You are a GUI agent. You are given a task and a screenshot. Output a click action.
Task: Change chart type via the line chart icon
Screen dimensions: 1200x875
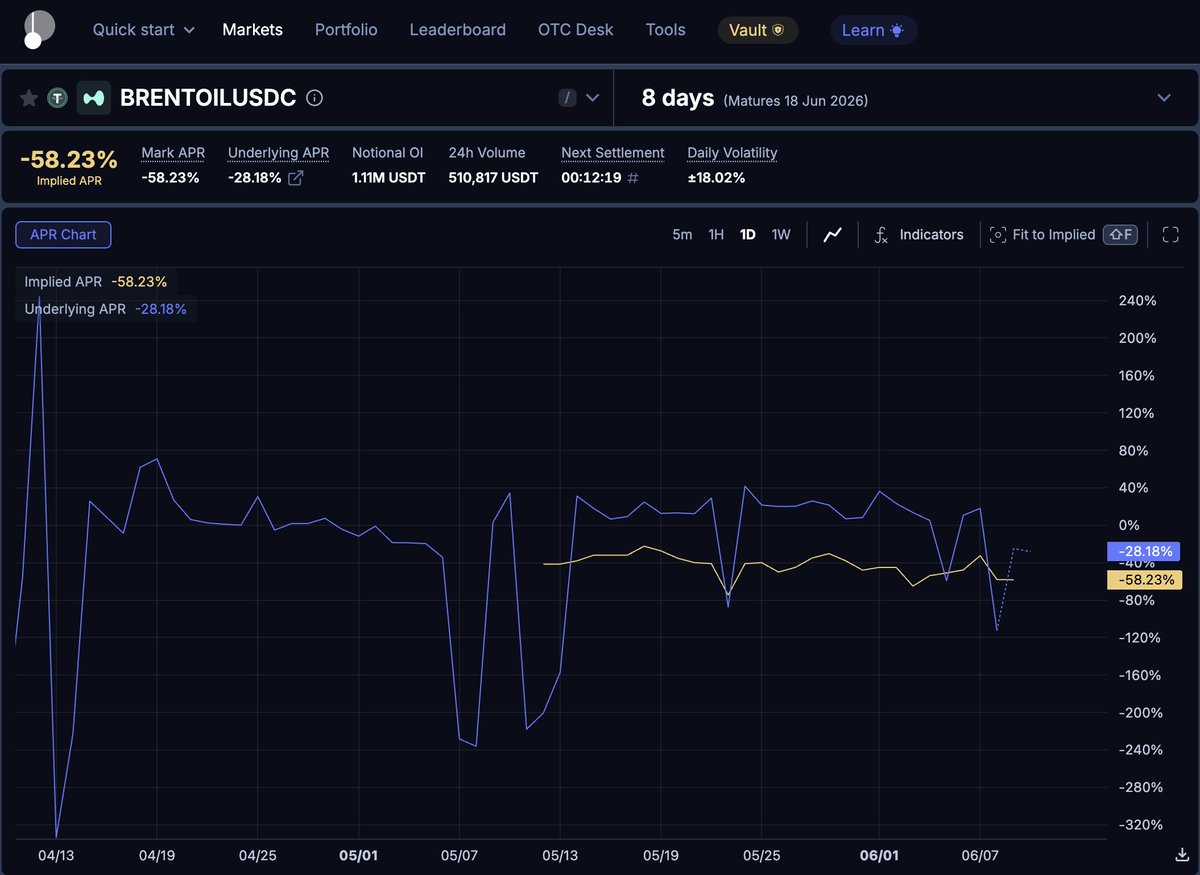click(x=833, y=235)
